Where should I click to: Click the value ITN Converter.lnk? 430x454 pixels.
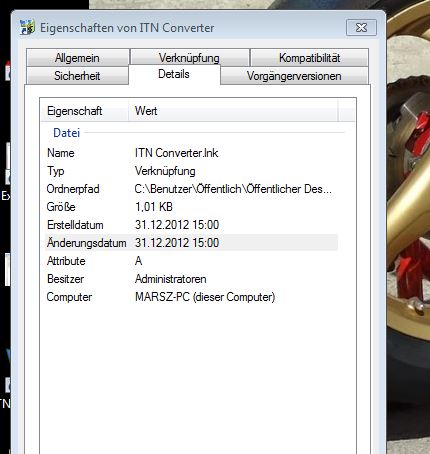[176, 153]
